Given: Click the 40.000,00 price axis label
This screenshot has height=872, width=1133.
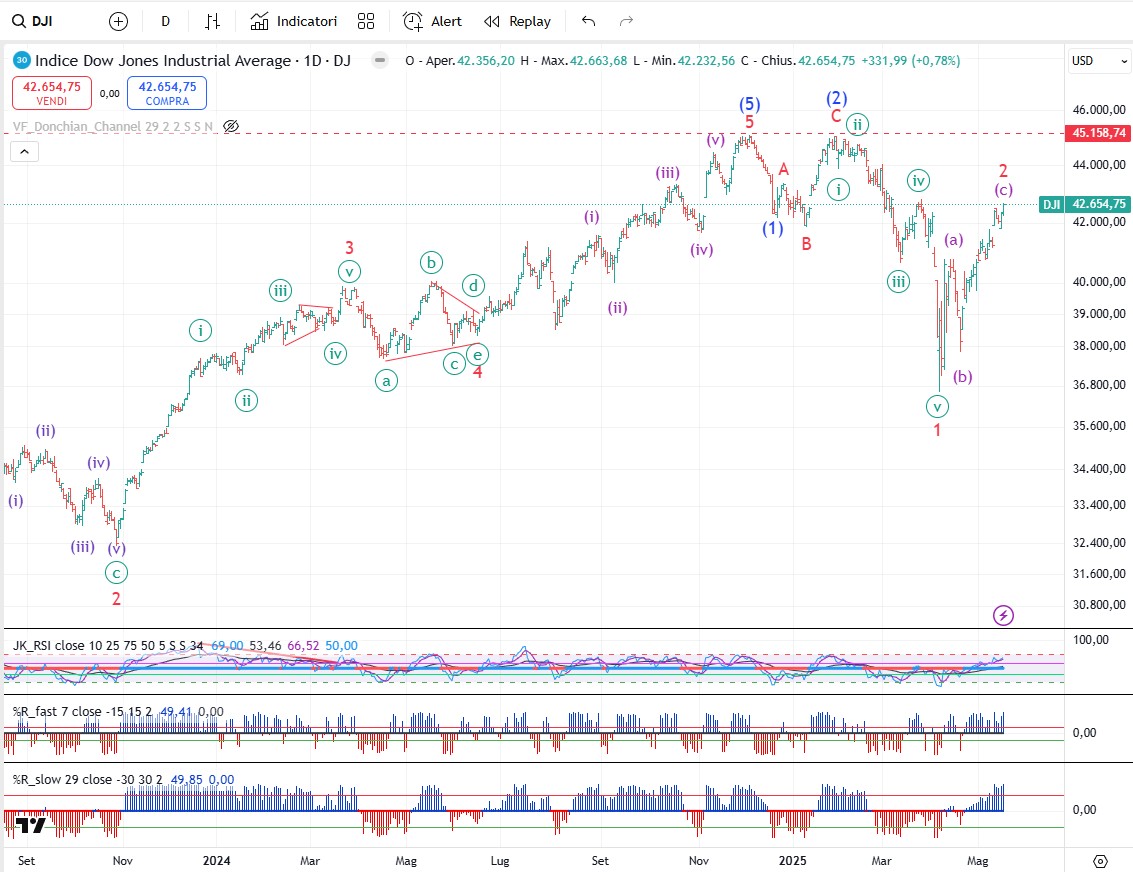Looking at the screenshot, I should (1099, 282).
